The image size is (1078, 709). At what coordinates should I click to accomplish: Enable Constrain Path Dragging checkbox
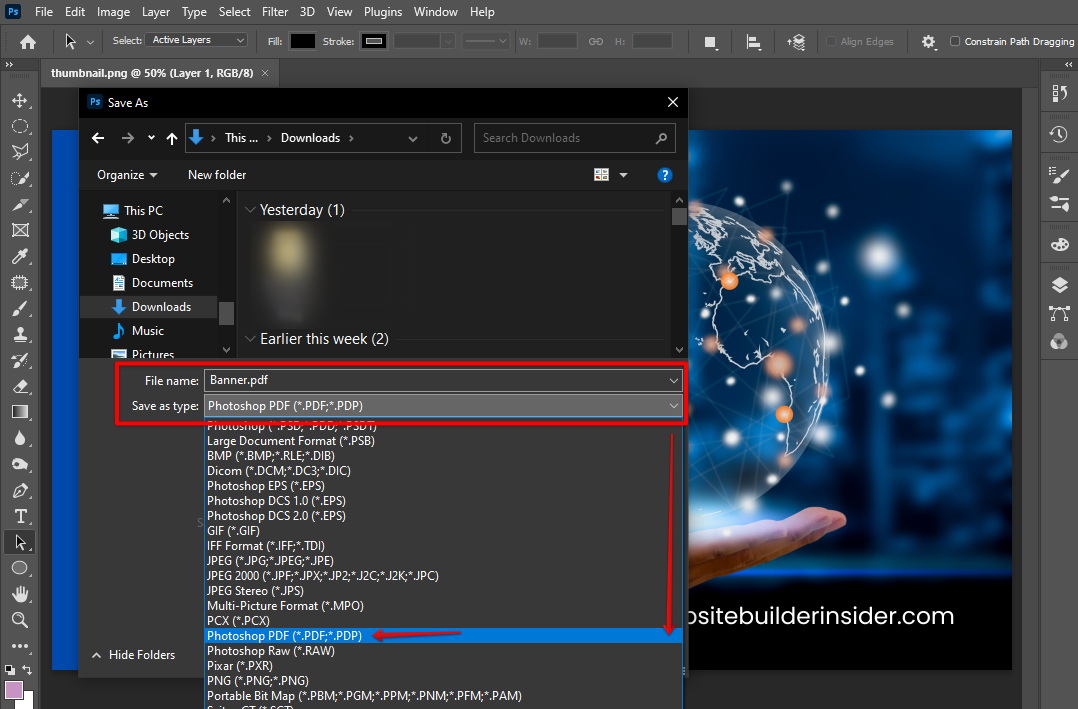(955, 41)
